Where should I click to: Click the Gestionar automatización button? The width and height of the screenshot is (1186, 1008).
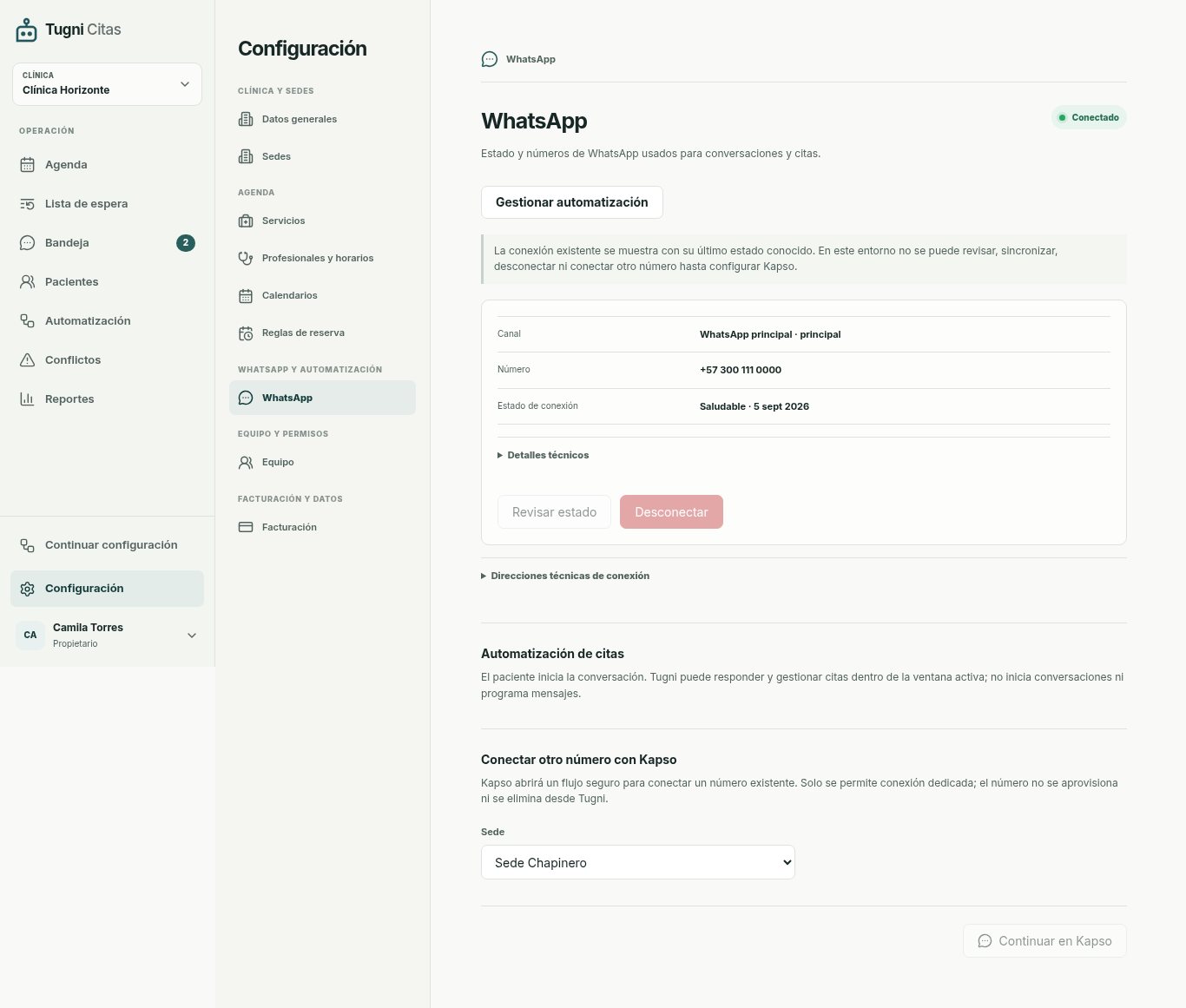point(572,202)
